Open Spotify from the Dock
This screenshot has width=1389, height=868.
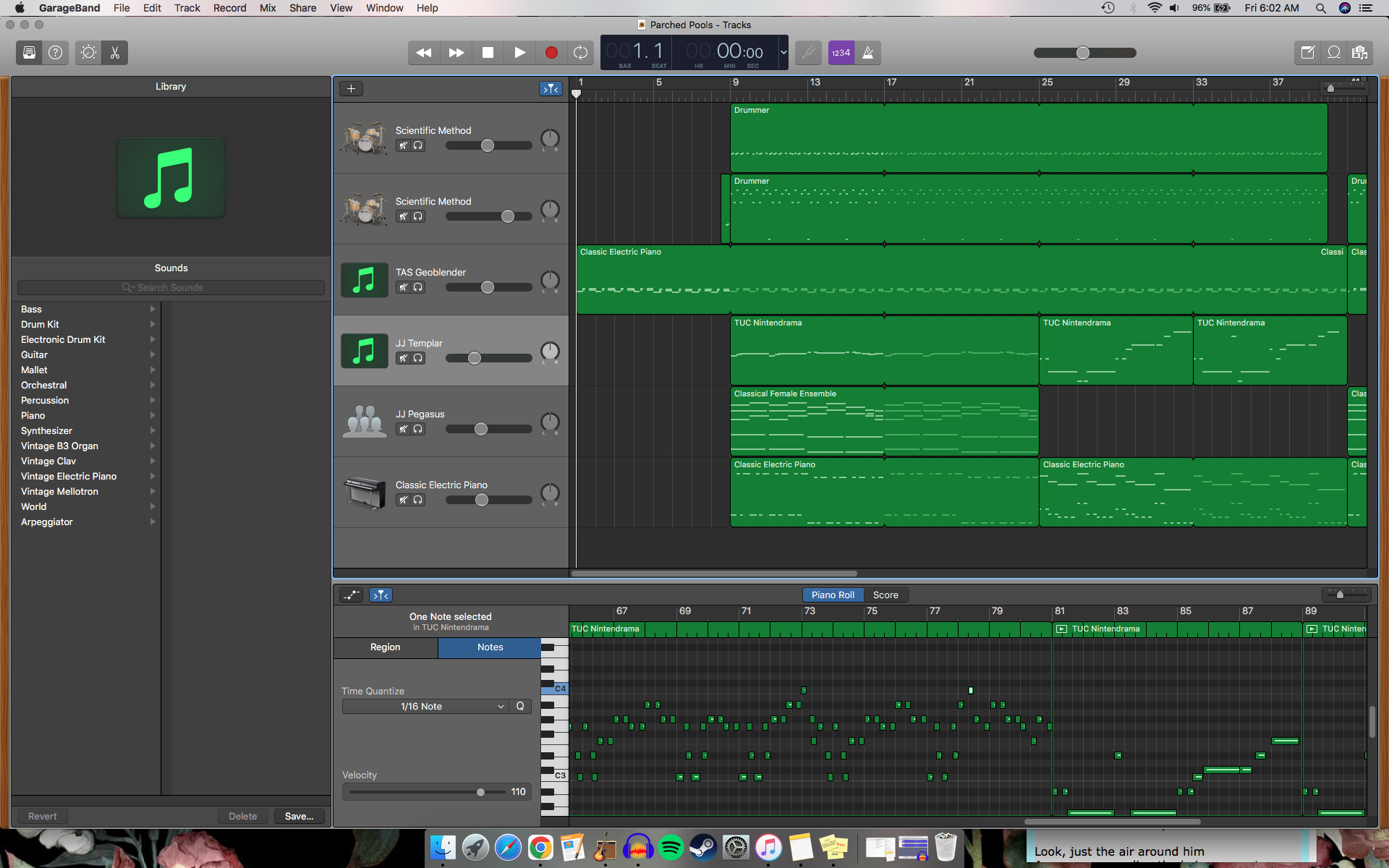(x=671, y=847)
